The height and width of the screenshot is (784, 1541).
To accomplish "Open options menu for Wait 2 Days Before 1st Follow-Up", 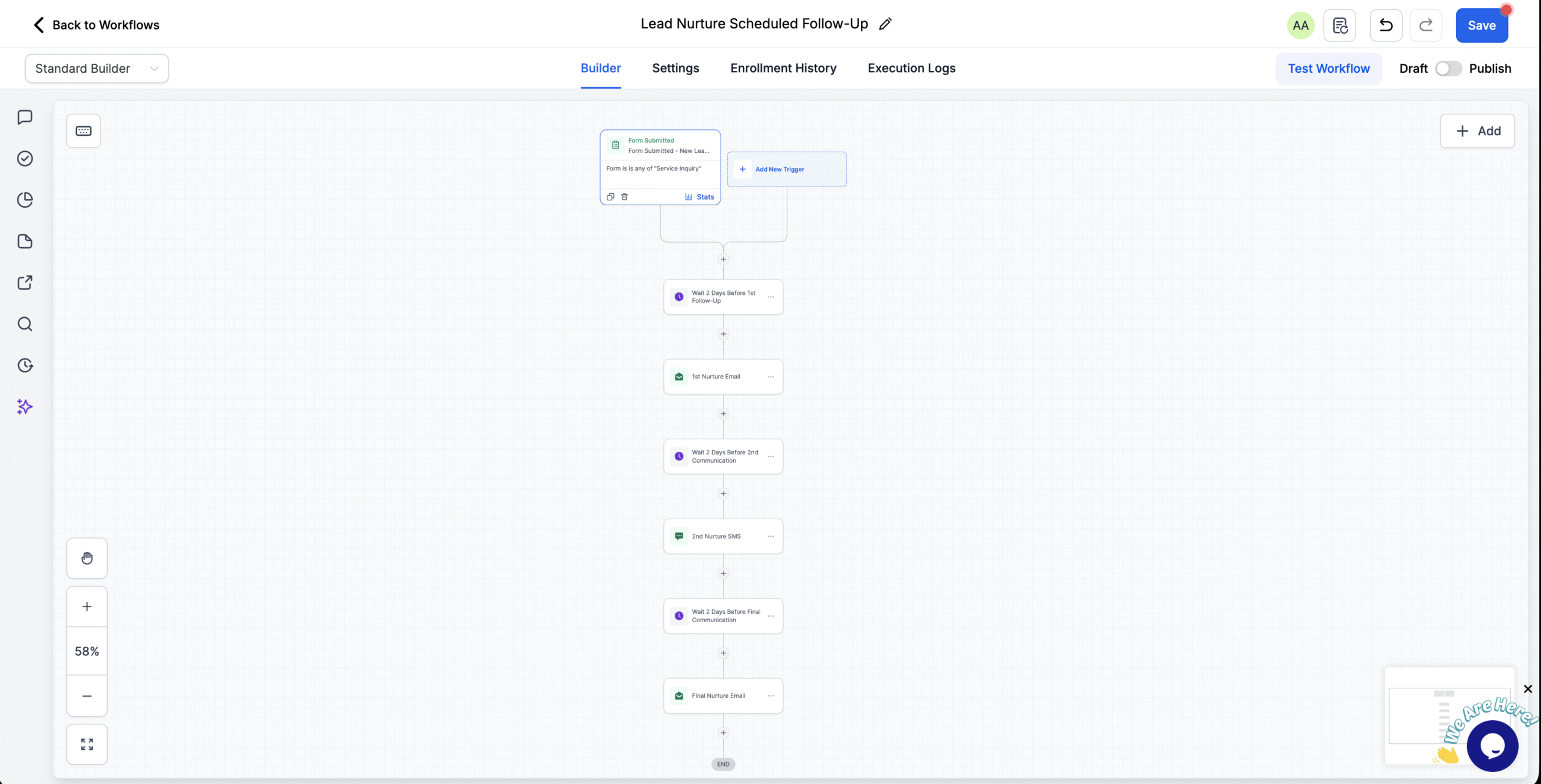I will [770, 297].
